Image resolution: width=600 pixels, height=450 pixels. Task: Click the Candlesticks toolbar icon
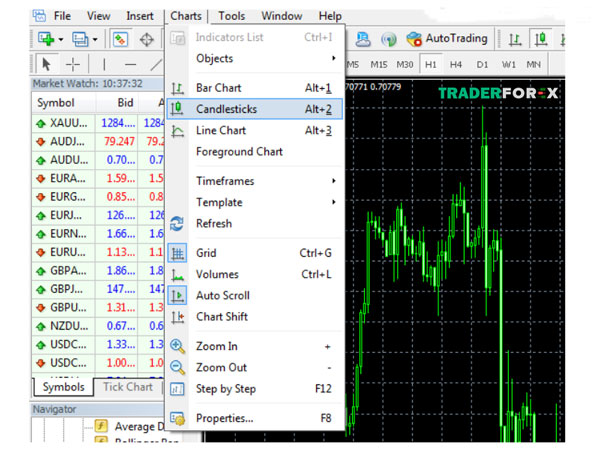(541, 39)
